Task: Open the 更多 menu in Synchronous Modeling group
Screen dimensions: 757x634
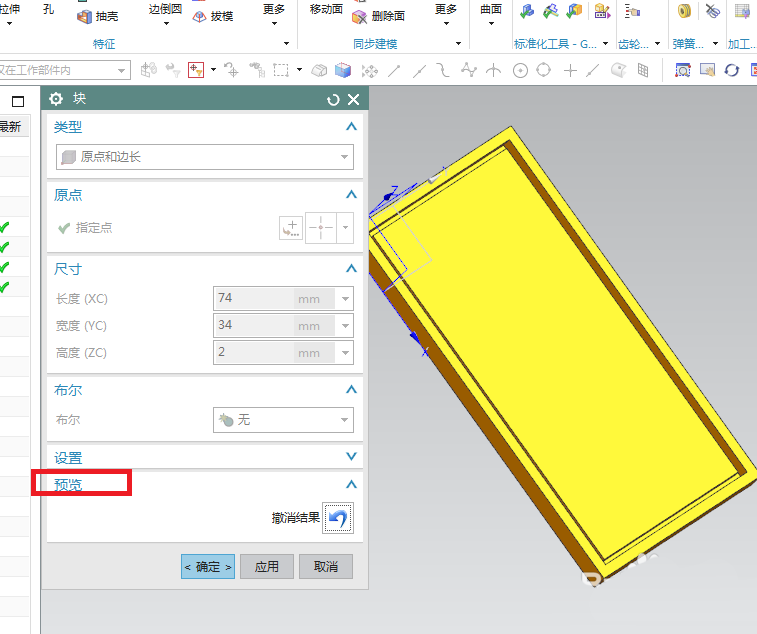Action: coord(446,15)
